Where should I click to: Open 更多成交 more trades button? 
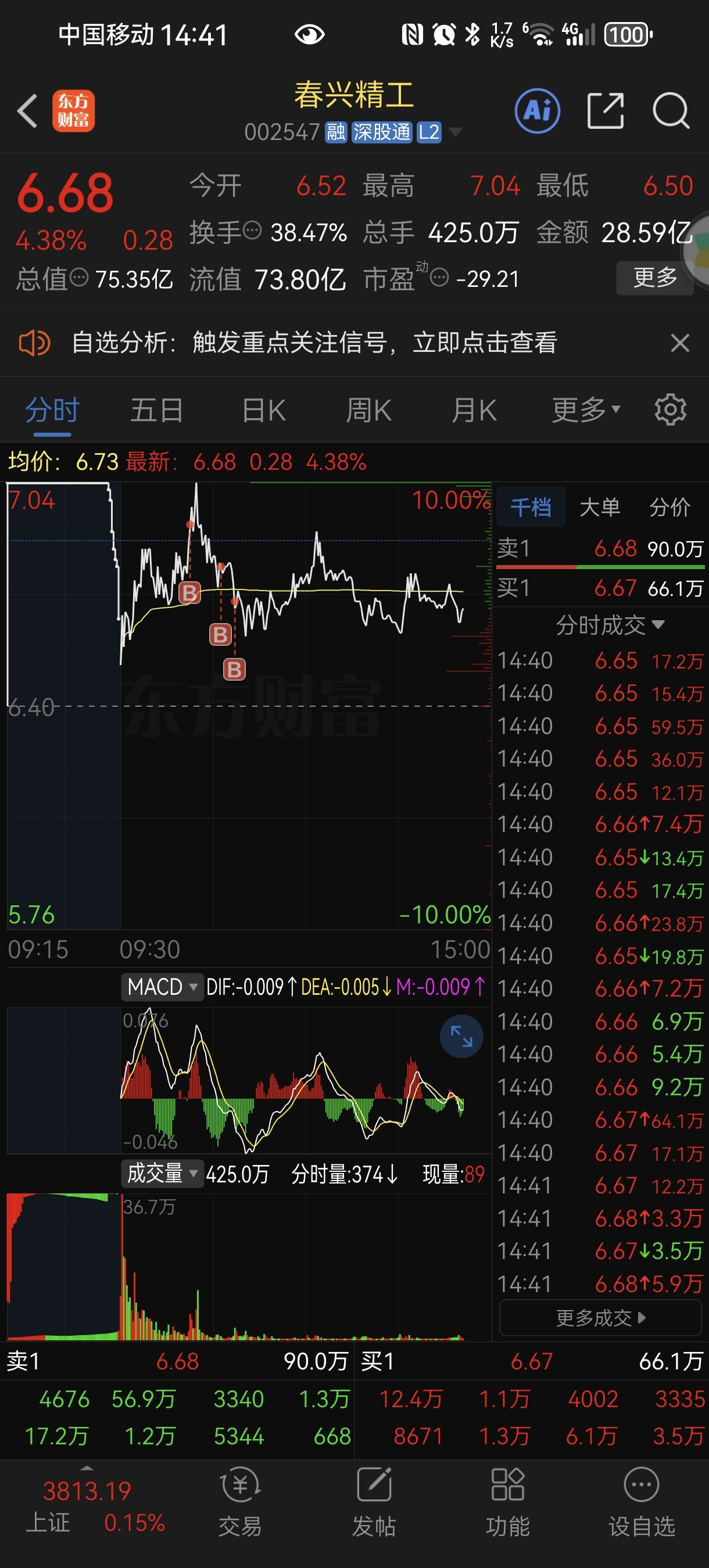[x=600, y=1318]
